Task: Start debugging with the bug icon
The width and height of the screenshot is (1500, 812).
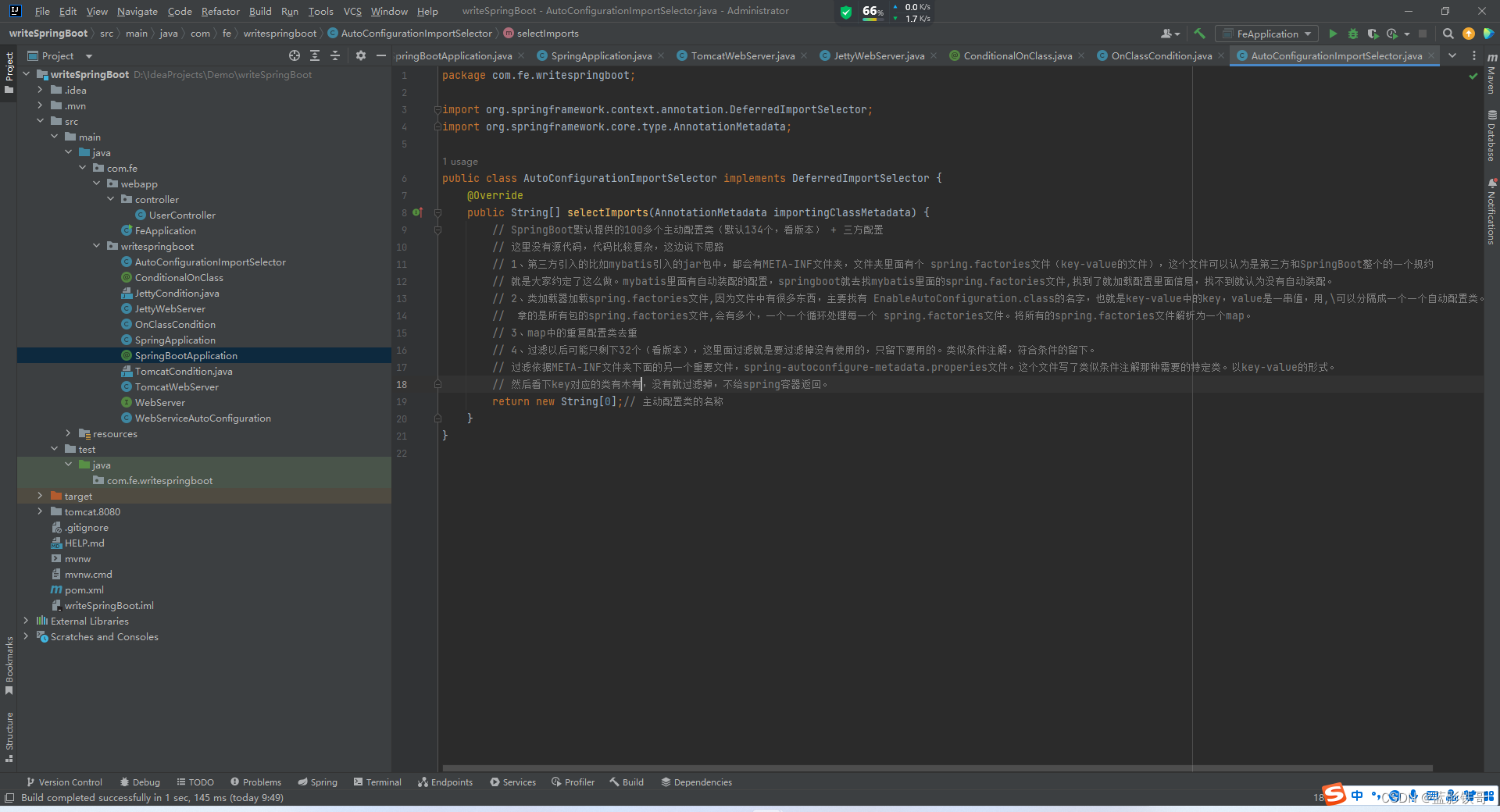Action: 1353,34
